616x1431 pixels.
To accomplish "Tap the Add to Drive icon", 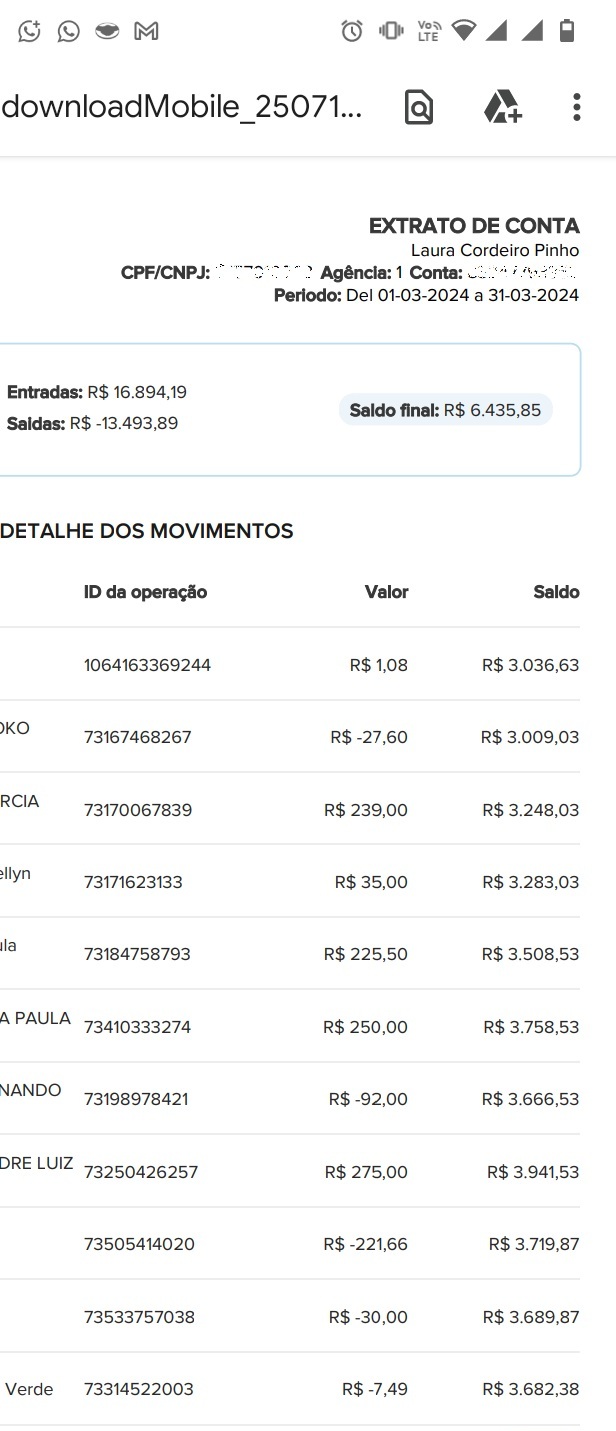I will pos(499,106).
